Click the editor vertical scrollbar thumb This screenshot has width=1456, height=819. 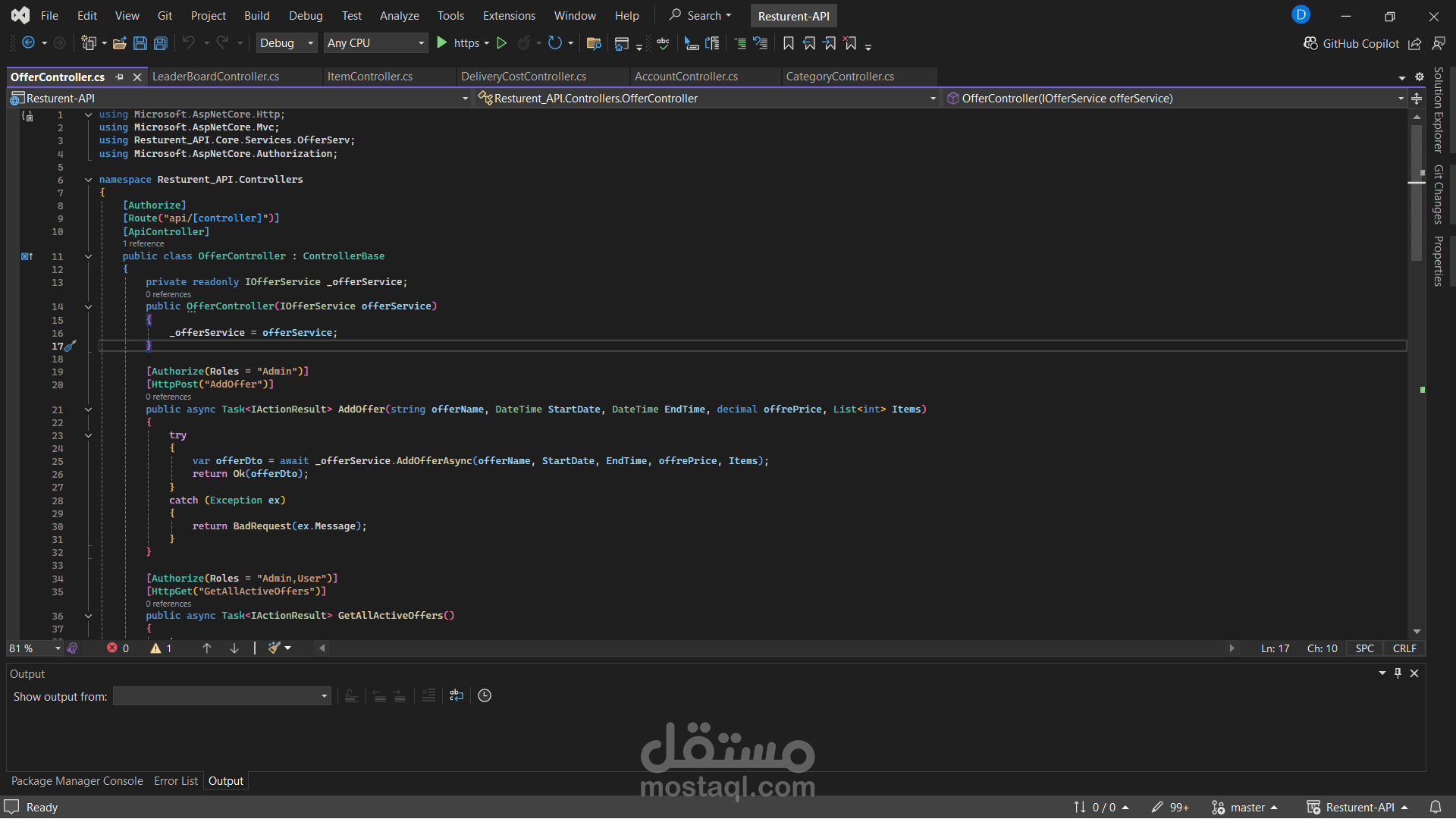[x=1416, y=193]
